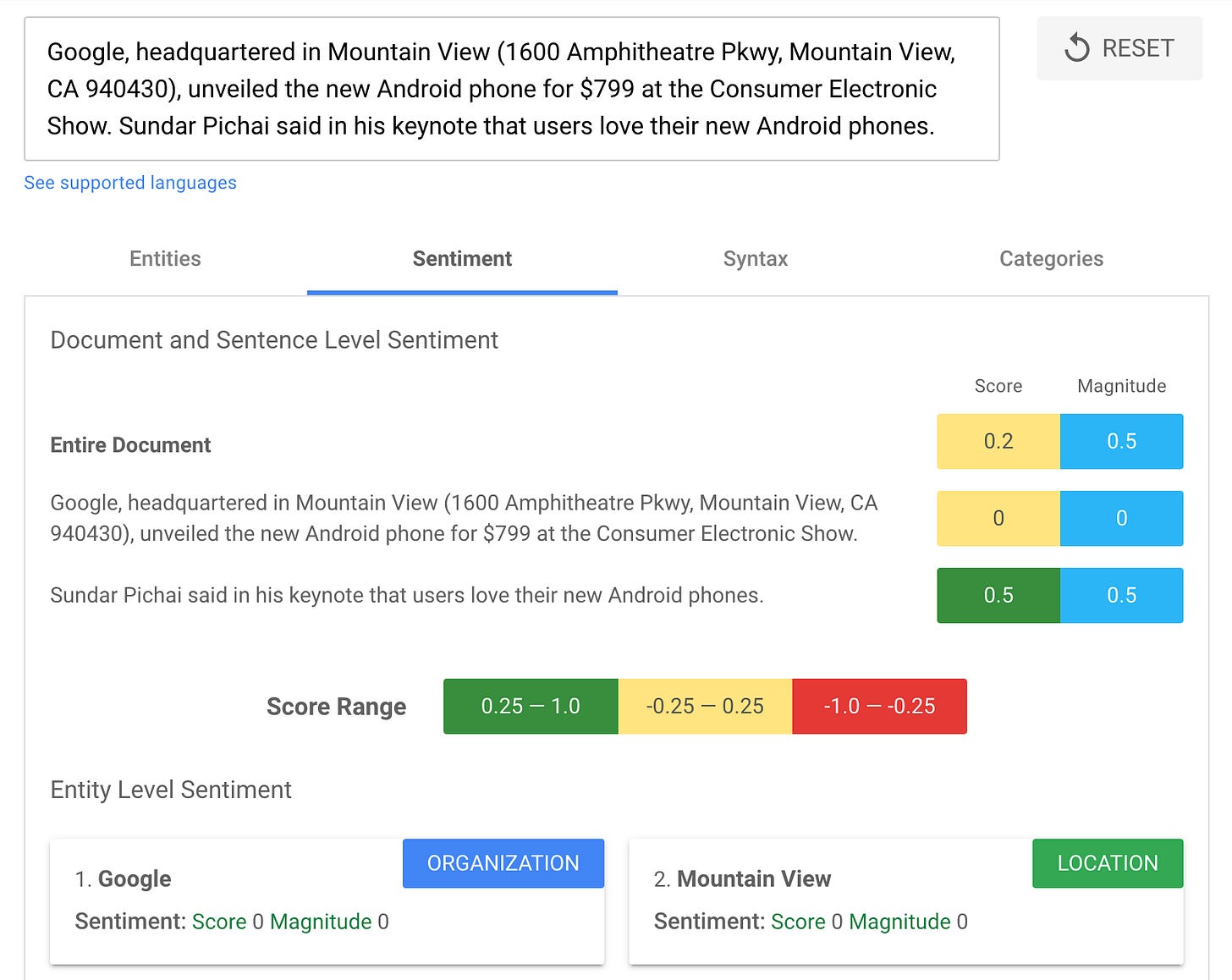Viewport: 1232px width, 980px height.
Task: Click the Score Range label
Action: coord(336,707)
